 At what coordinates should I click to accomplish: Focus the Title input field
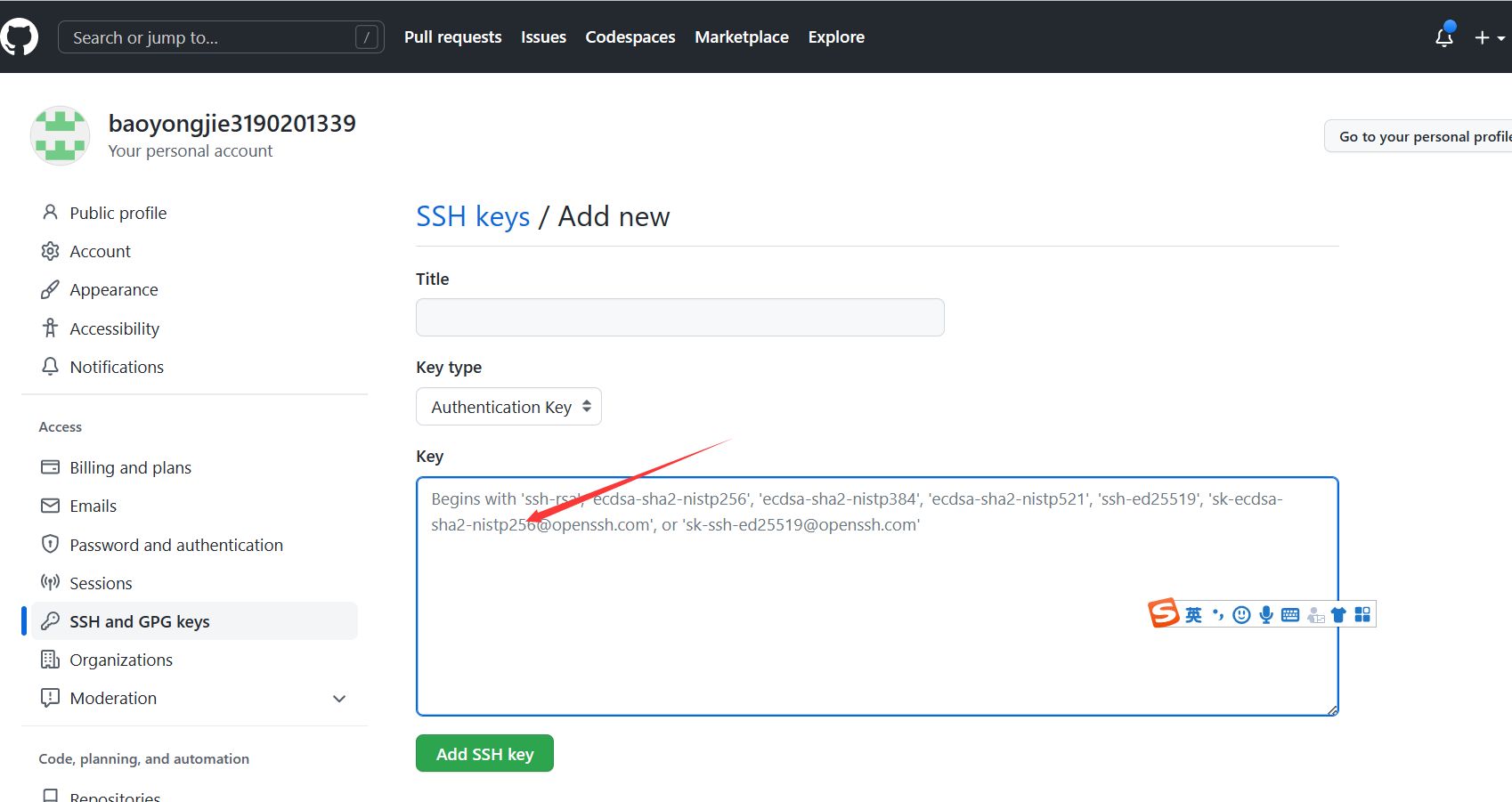point(679,318)
